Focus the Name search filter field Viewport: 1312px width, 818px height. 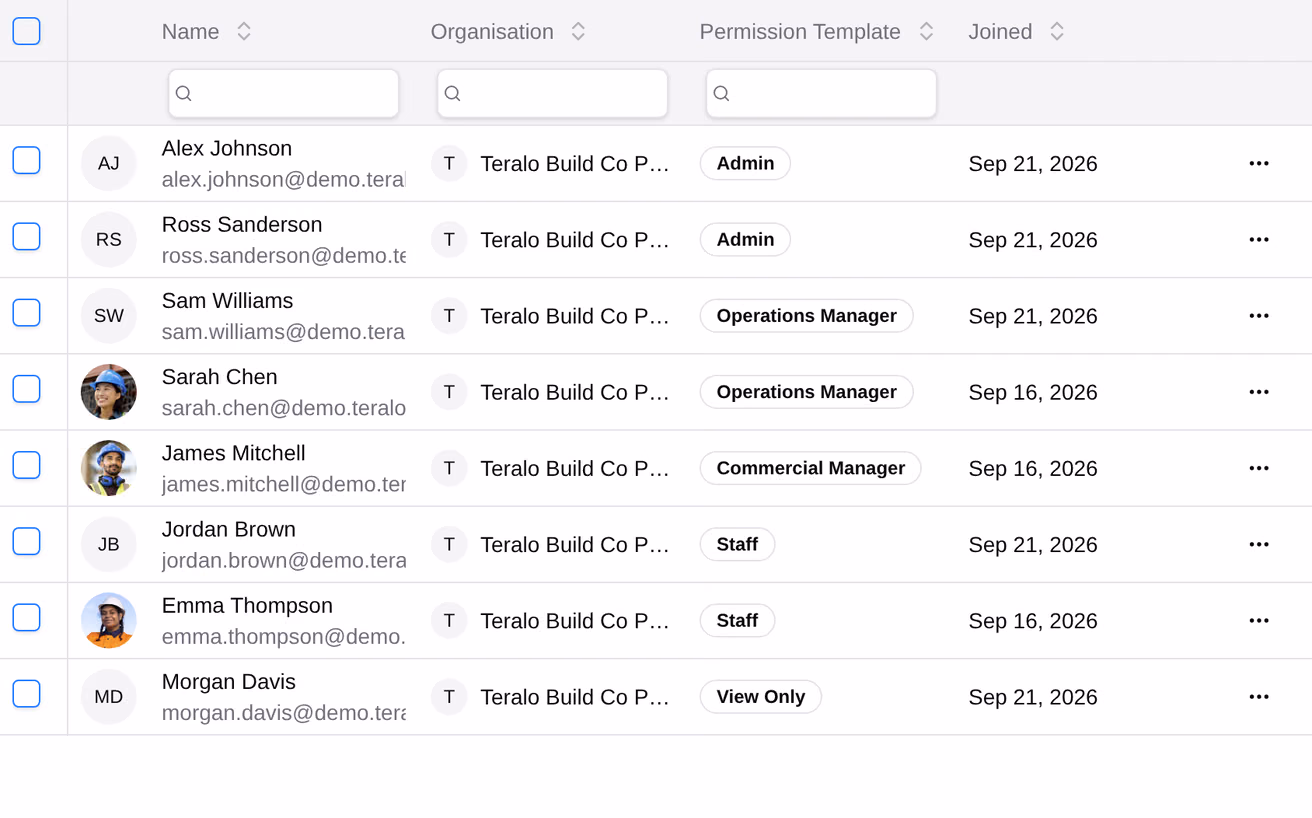(x=284, y=93)
